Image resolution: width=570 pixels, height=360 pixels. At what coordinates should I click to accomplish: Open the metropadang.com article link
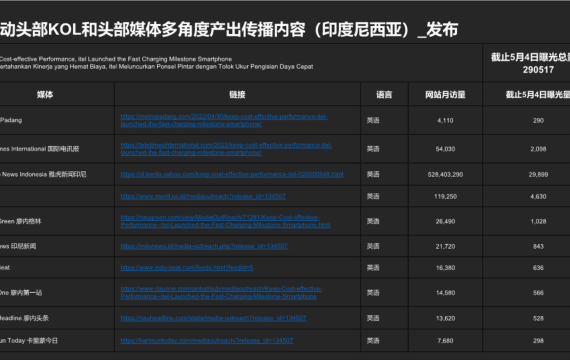(224, 120)
